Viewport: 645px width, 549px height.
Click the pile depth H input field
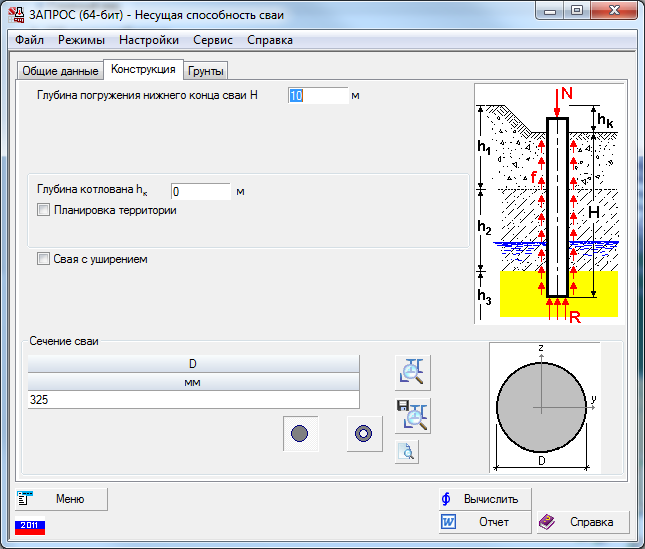pyautogui.click(x=318, y=95)
